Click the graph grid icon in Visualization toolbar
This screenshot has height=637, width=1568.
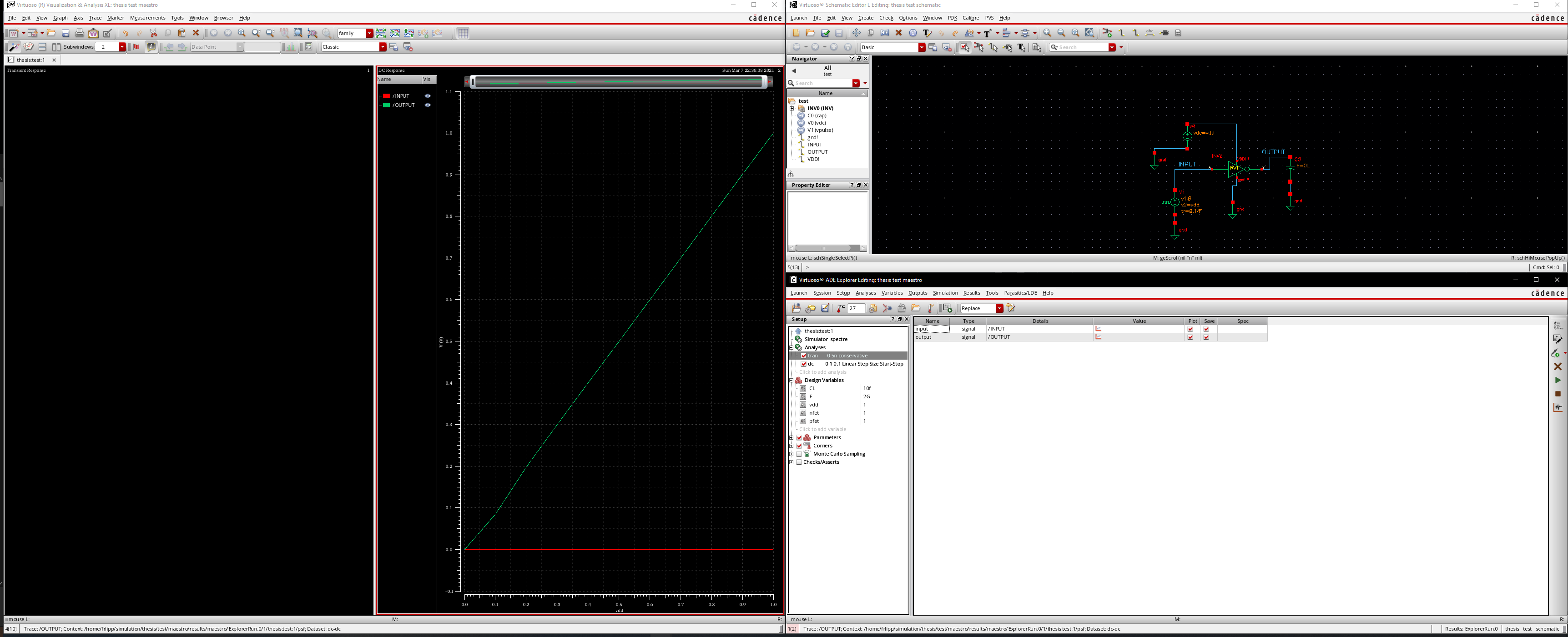point(463,34)
